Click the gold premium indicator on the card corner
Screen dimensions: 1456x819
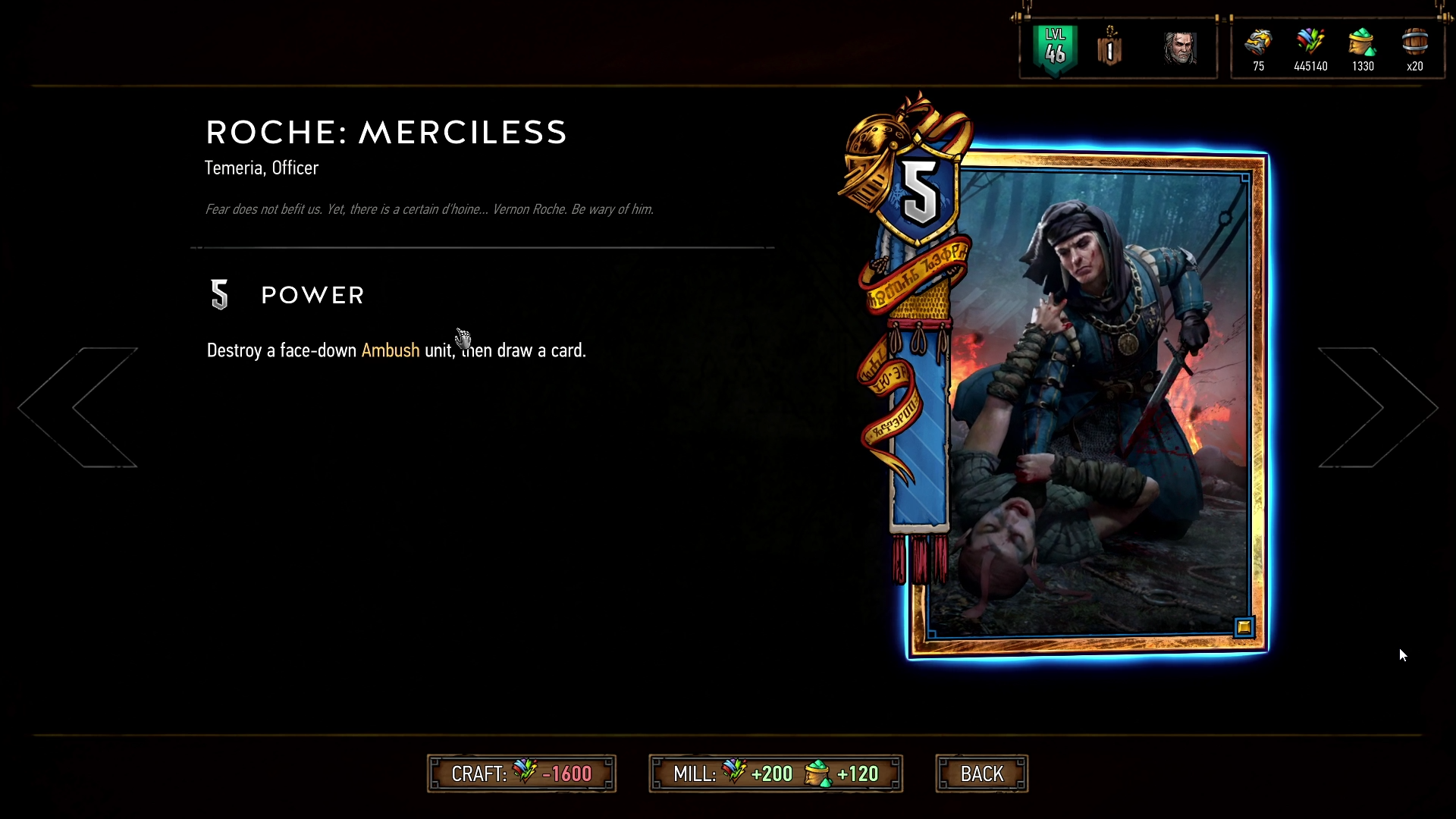tap(1244, 627)
